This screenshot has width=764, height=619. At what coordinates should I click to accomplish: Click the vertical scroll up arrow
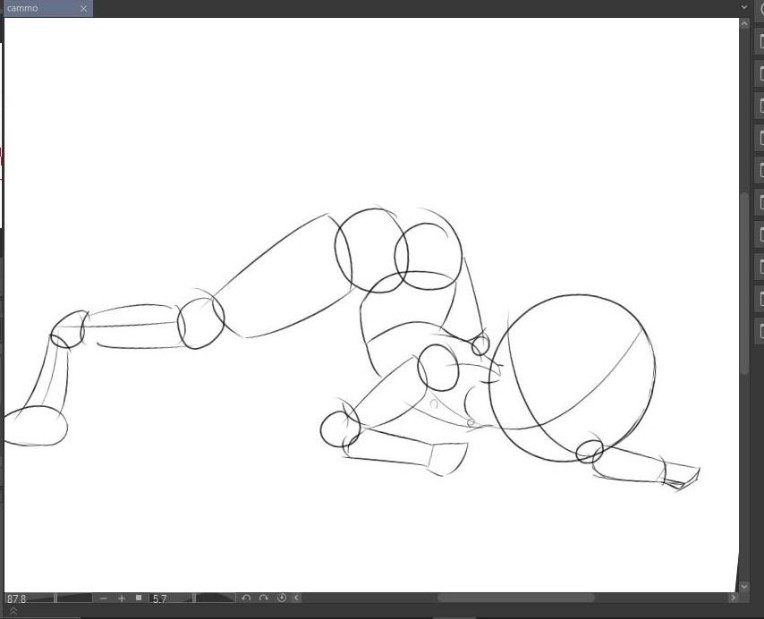click(x=744, y=24)
